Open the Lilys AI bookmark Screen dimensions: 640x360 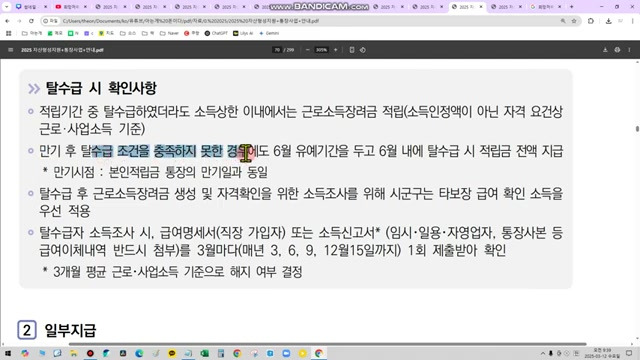point(243,33)
